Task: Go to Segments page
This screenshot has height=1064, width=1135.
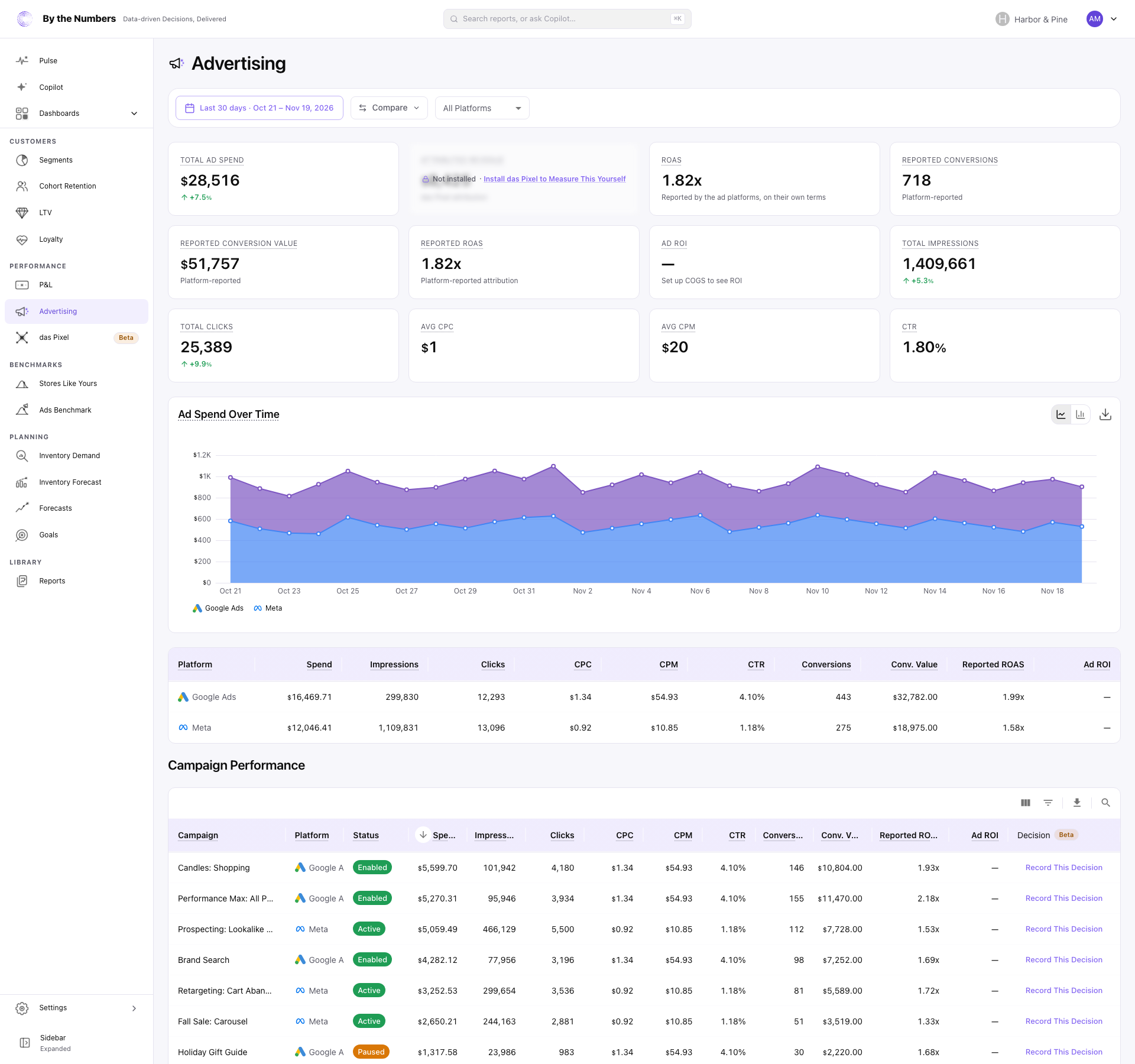Action: [x=76, y=160]
